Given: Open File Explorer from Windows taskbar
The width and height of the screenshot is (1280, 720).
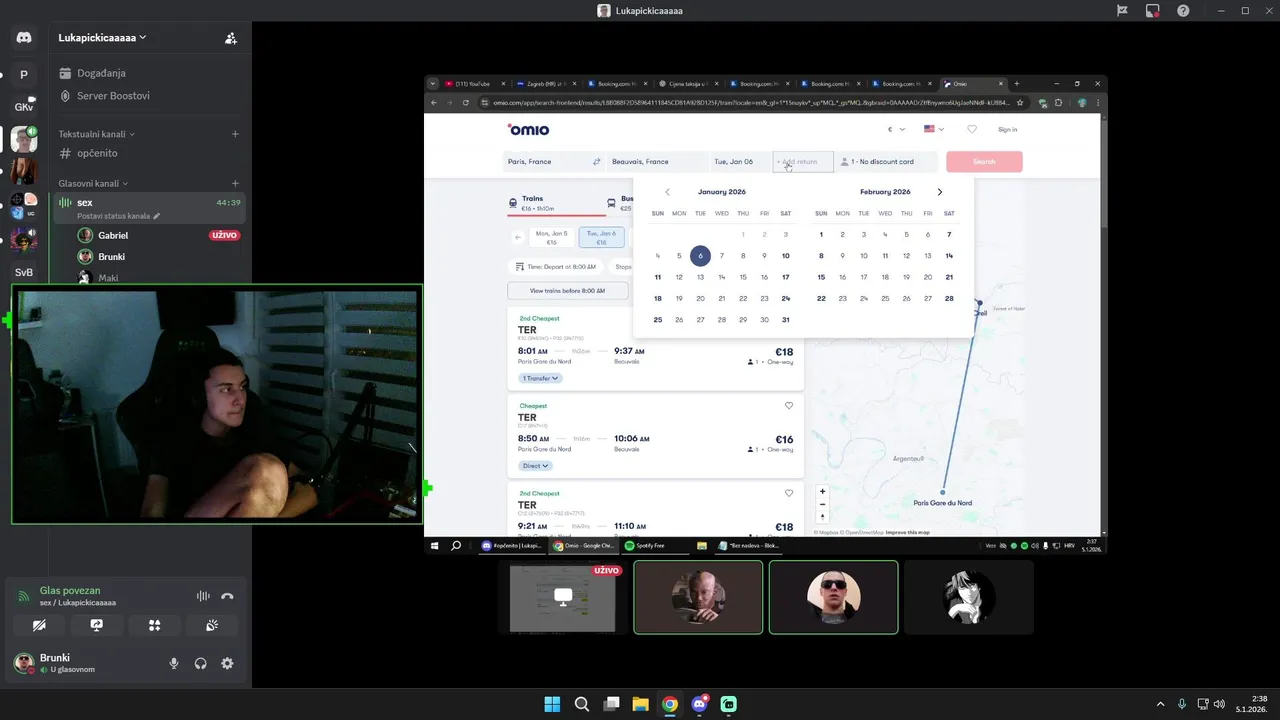Looking at the screenshot, I should 640,704.
